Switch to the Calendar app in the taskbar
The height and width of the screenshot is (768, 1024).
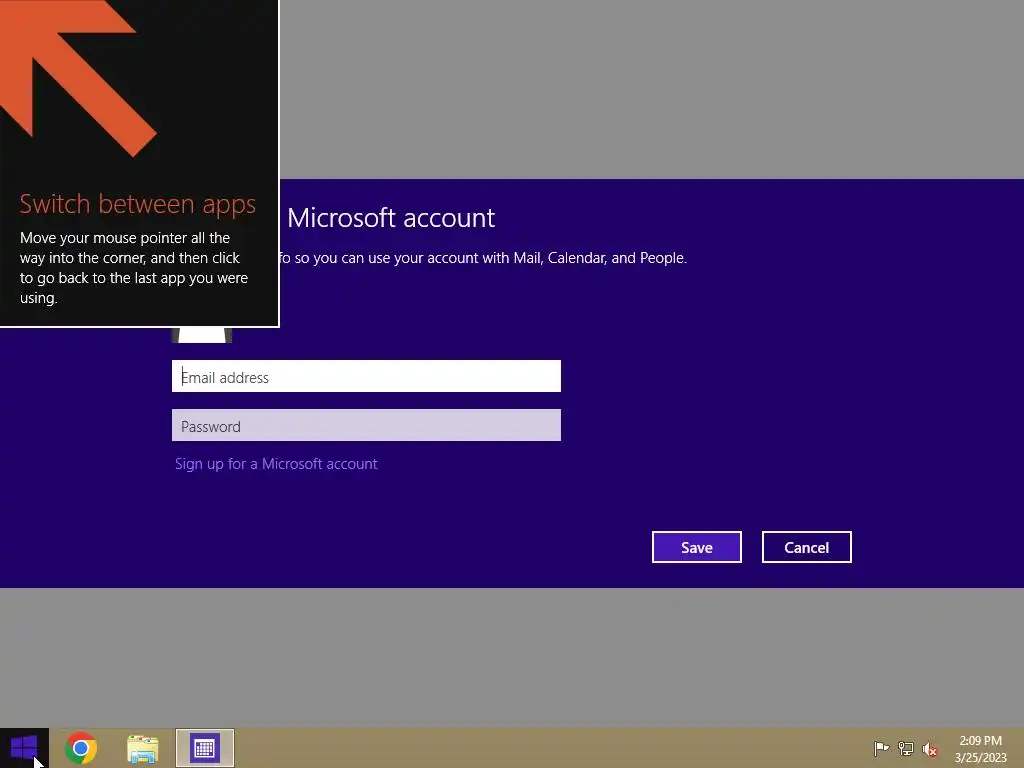[204, 748]
